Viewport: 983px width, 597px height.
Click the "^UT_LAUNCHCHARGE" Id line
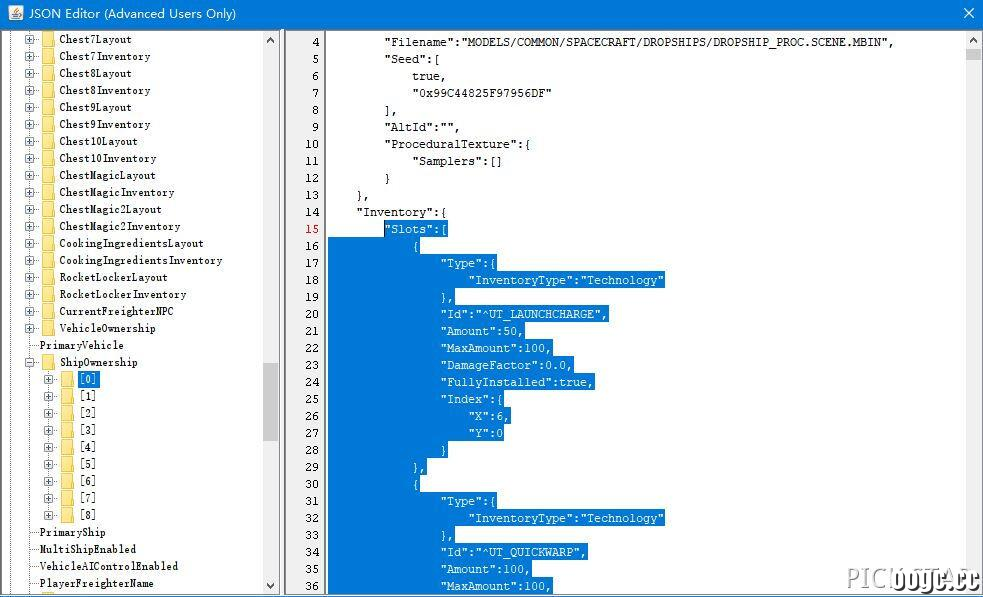pyautogui.click(x=524, y=314)
